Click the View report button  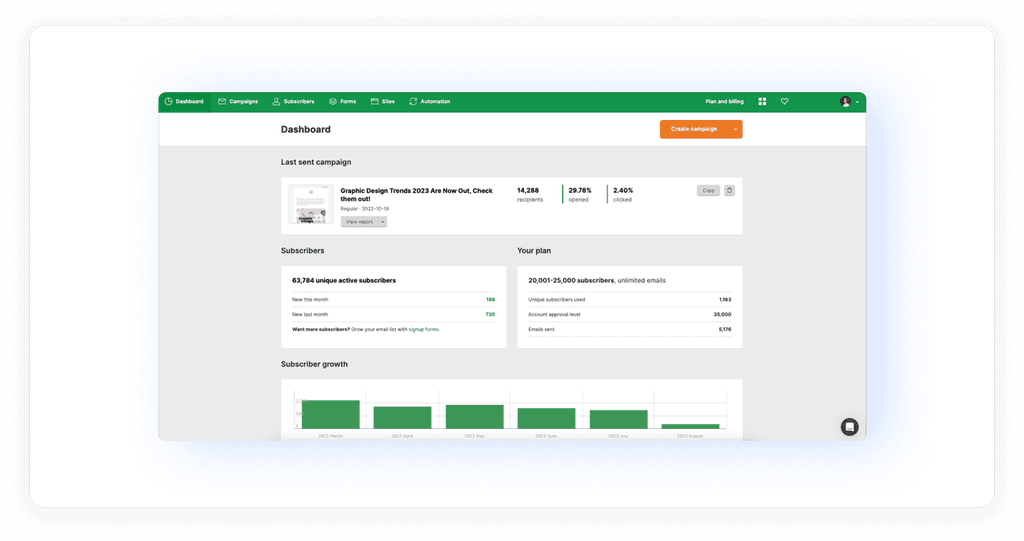pos(359,222)
